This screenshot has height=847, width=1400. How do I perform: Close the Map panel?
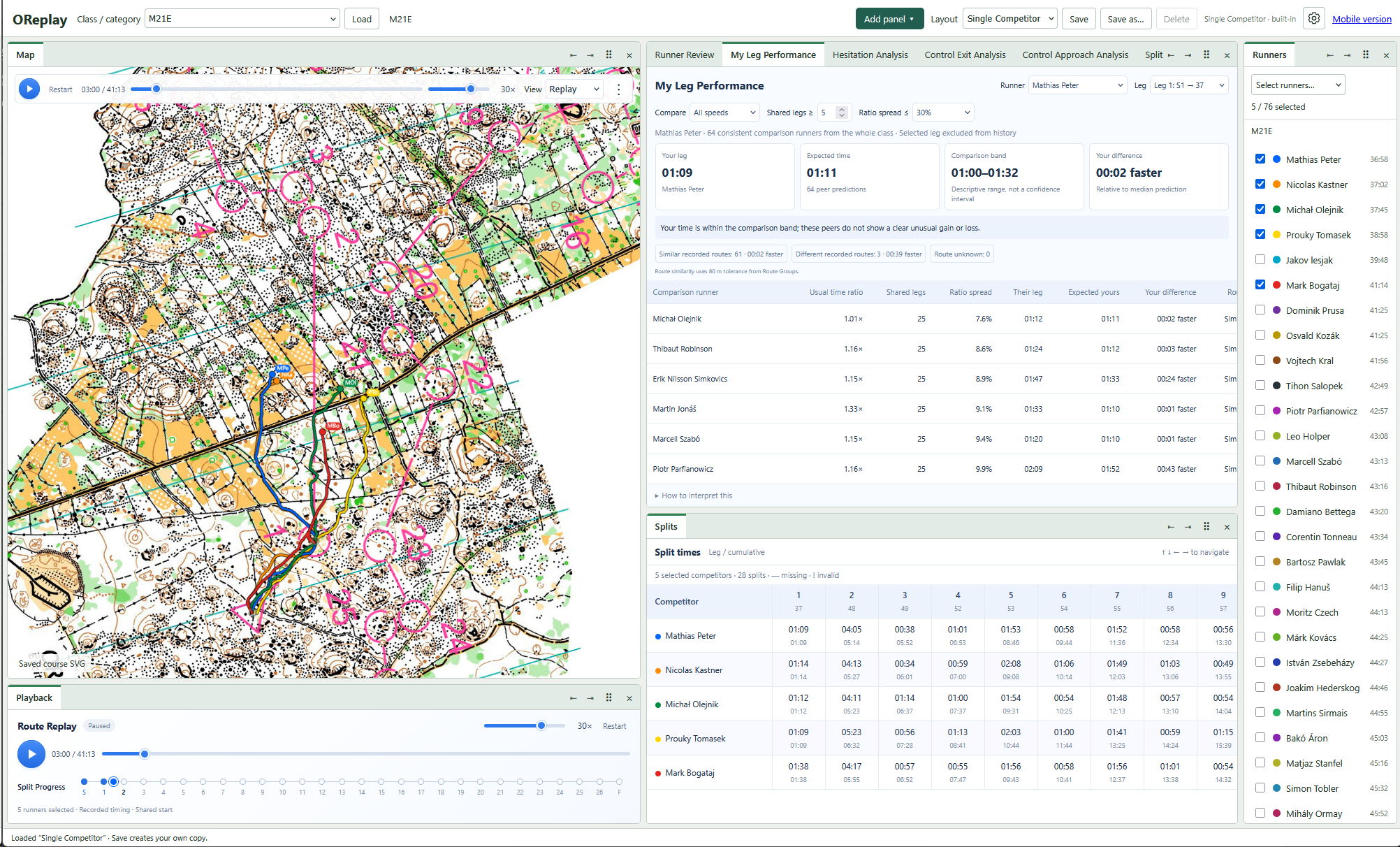coord(629,55)
